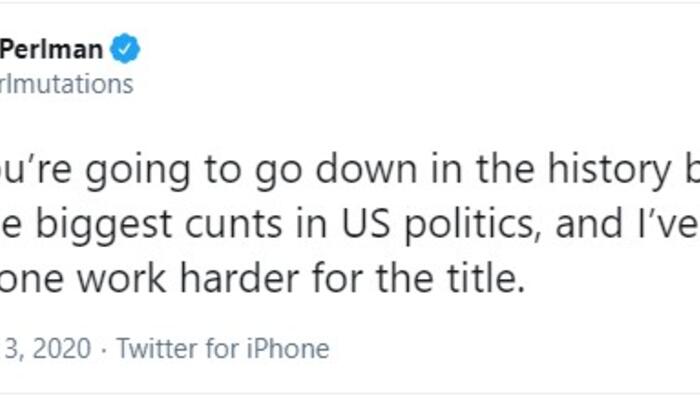Click the blue verified badge icon
Screen dimensions: 700x400
click(x=125, y=47)
